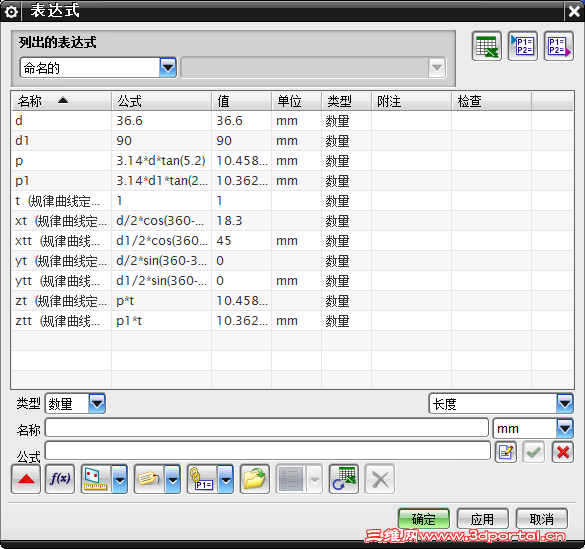Click the create interpart reference P1= icon

pos(202,479)
